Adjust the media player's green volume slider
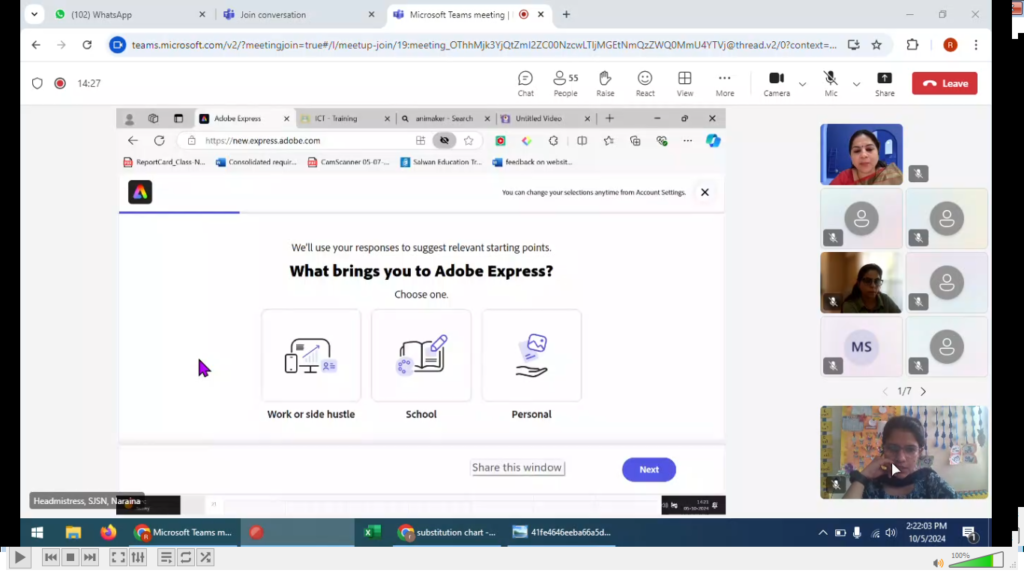This screenshot has width=1024, height=576. tap(976, 561)
